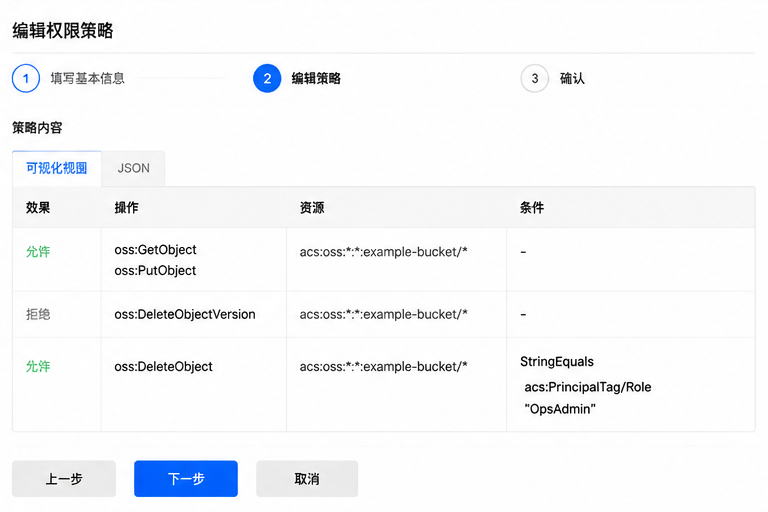Click the acs:PrincipalTag/Role condition key
The width and height of the screenshot is (768, 512).
coord(588,387)
